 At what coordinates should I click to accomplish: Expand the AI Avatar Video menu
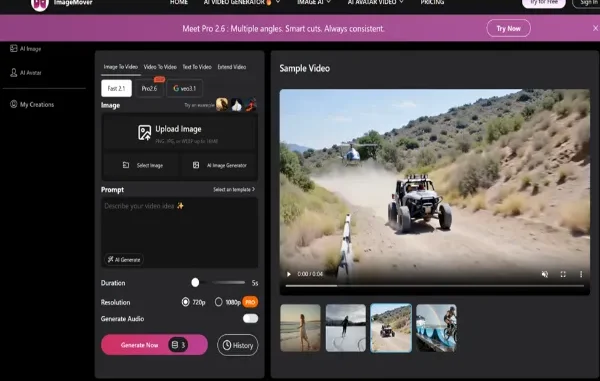375,2
